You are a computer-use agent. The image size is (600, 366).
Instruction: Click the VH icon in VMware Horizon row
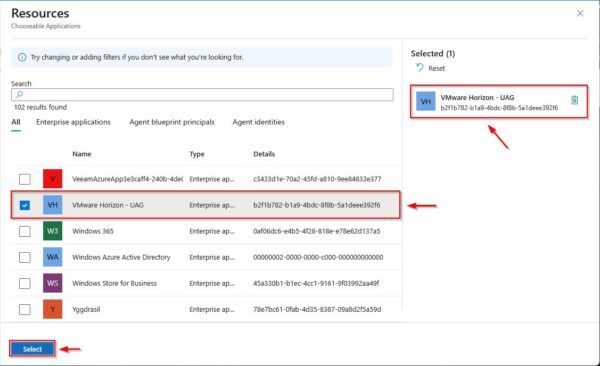pos(52,205)
